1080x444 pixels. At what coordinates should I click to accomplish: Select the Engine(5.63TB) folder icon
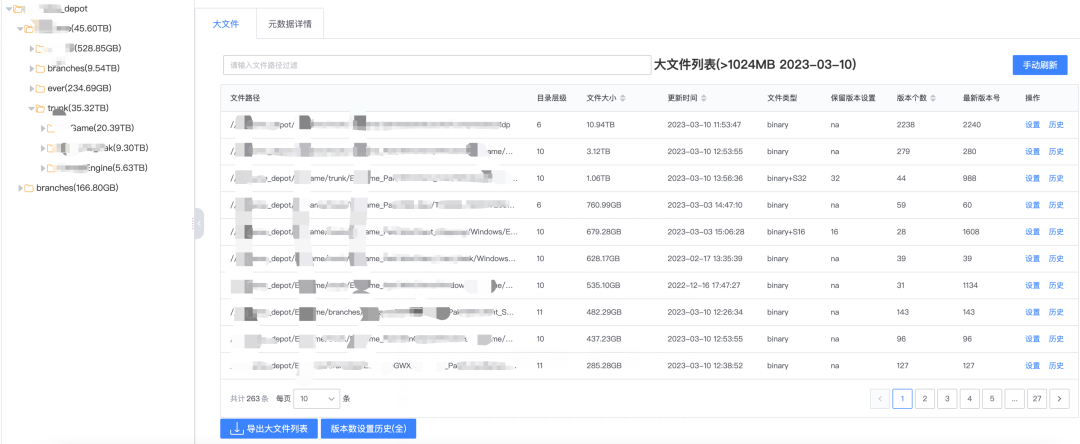(x=52, y=169)
